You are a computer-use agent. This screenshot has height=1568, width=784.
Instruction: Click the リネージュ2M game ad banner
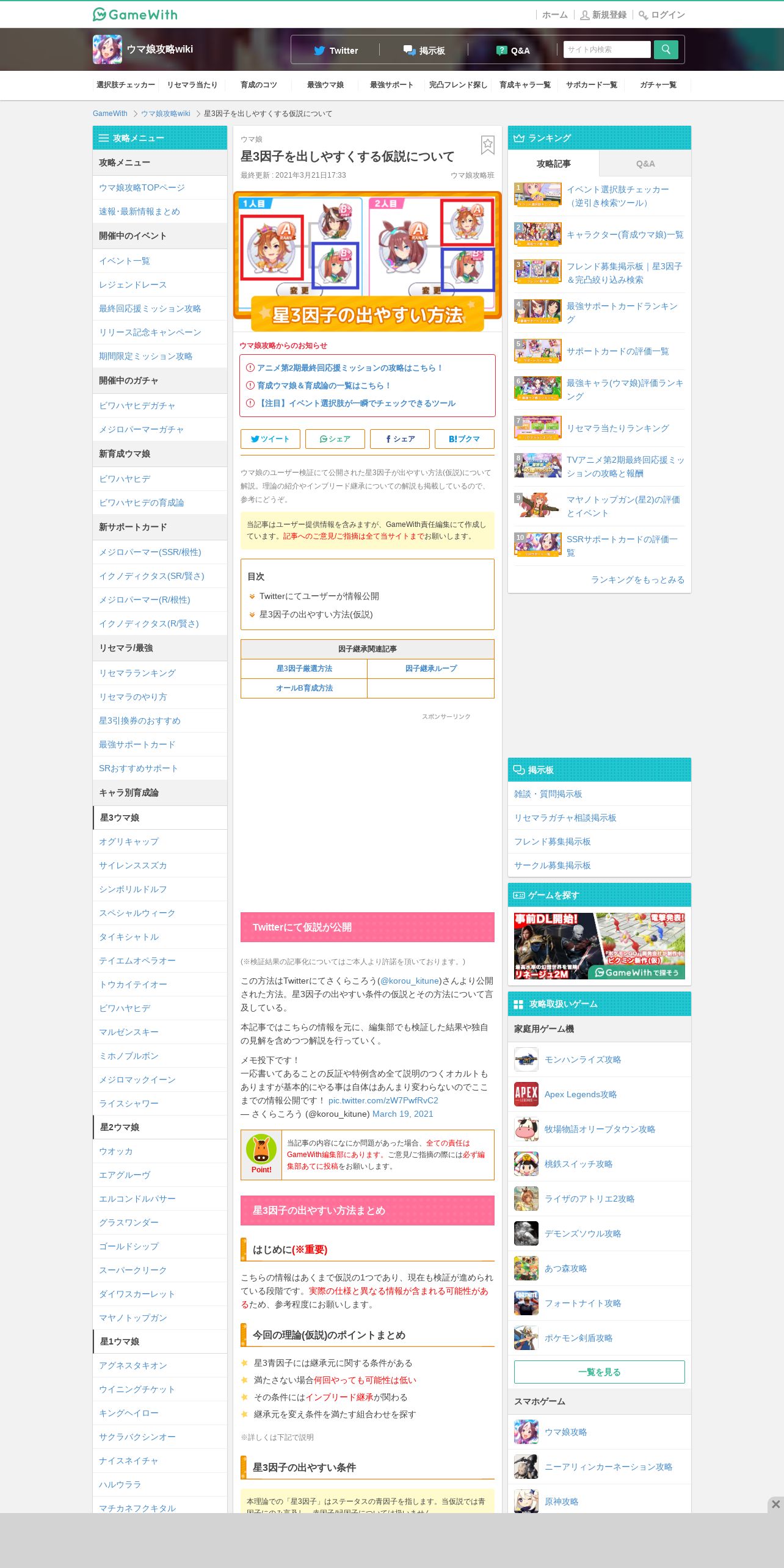click(x=600, y=946)
